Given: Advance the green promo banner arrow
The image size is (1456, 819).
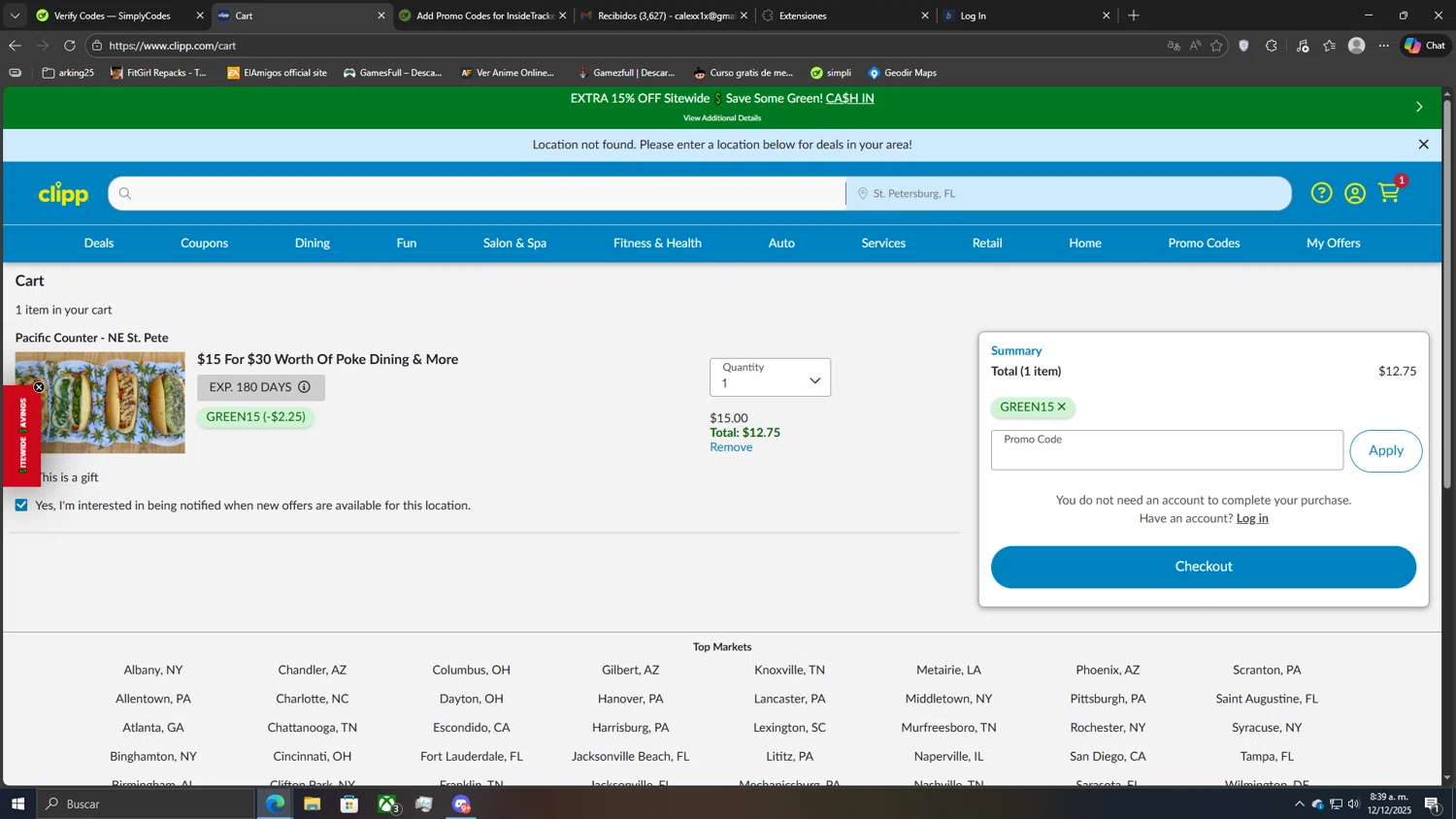Looking at the screenshot, I should pos(1419,107).
